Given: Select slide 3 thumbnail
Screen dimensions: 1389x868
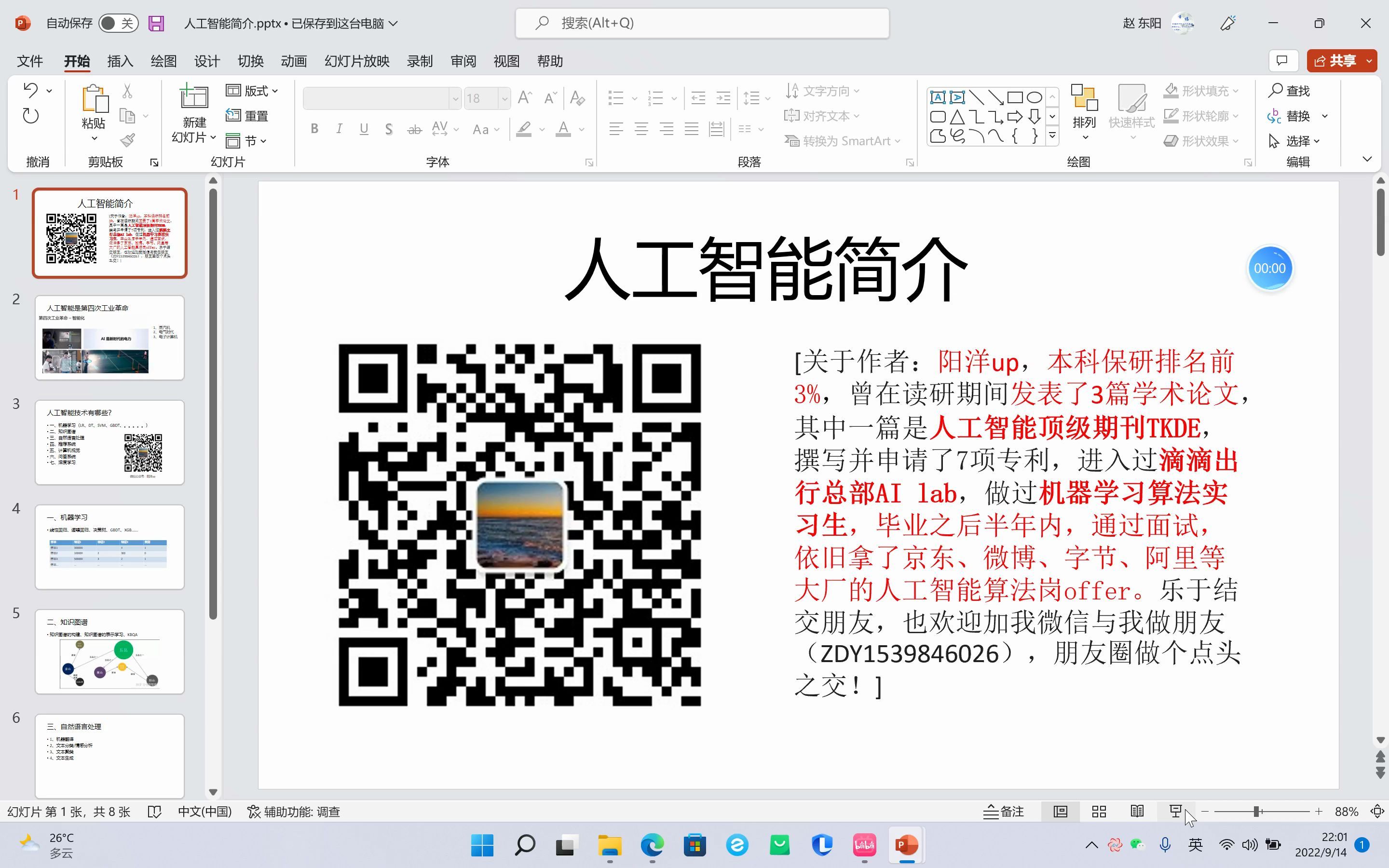Looking at the screenshot, I should (109, 443).
